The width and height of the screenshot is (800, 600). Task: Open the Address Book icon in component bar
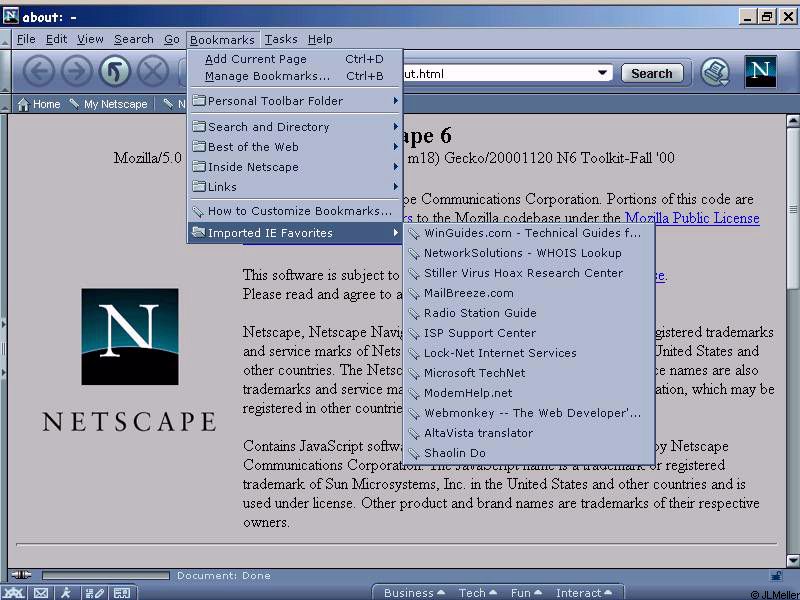click(121, 593)
